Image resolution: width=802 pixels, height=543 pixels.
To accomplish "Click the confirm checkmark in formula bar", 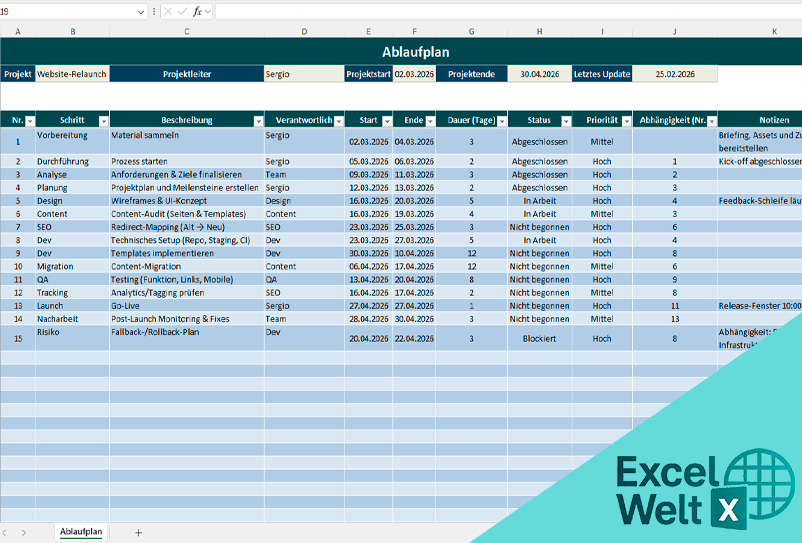I will tap(182, 11).
